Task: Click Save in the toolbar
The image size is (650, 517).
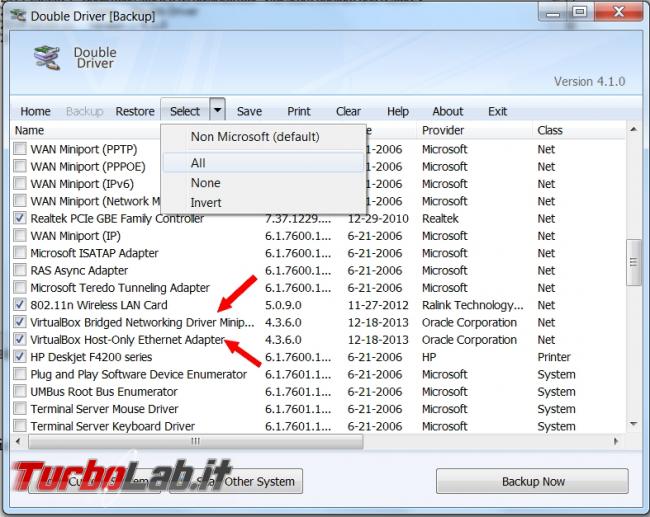Action: tap(249, 111)
